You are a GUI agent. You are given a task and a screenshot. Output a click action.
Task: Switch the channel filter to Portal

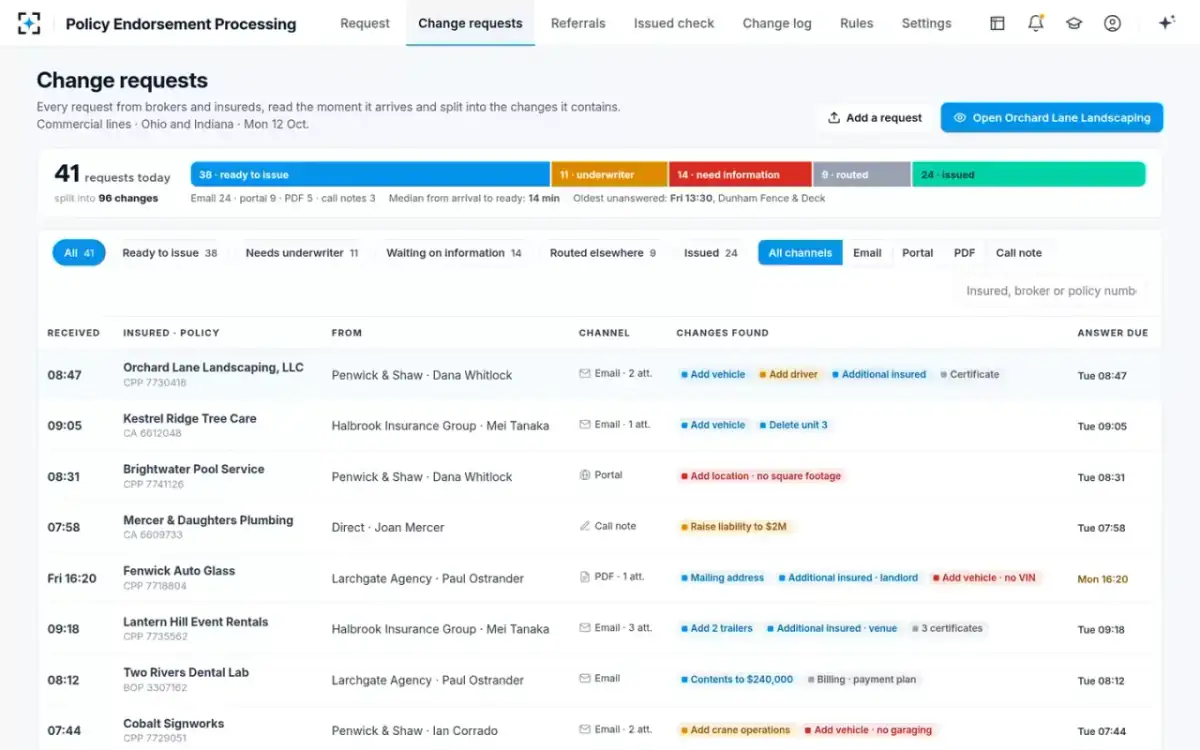[x=918, y=253]
